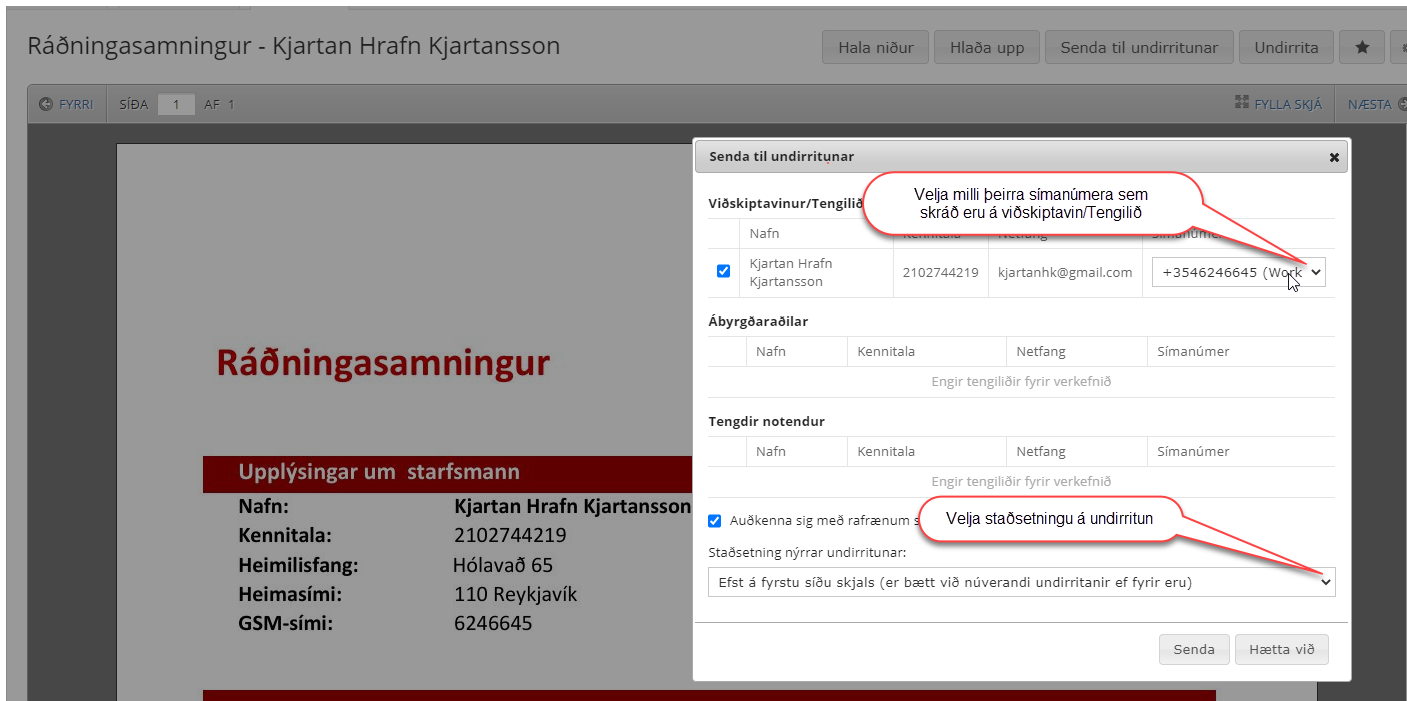
Task: Click the email kjartanhk@gmail.com in table
Action: (x=1064, y=272)
